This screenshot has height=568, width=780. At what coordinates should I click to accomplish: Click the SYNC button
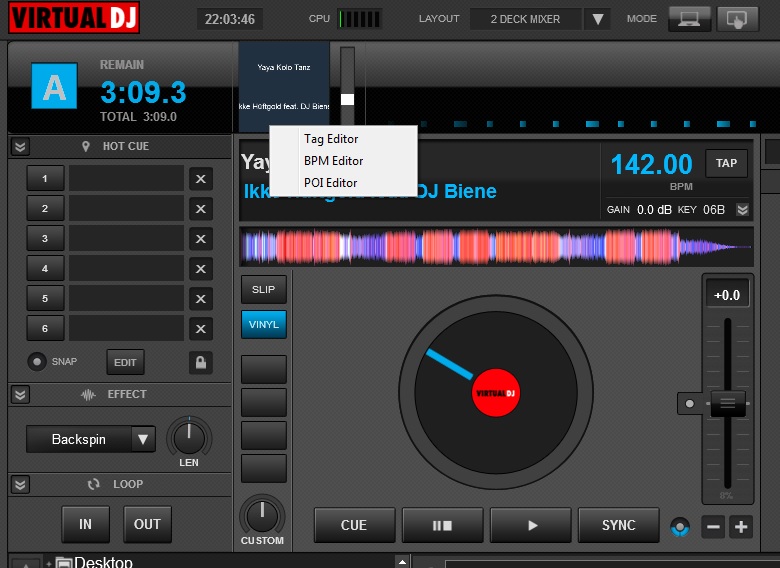coord(618,525)
